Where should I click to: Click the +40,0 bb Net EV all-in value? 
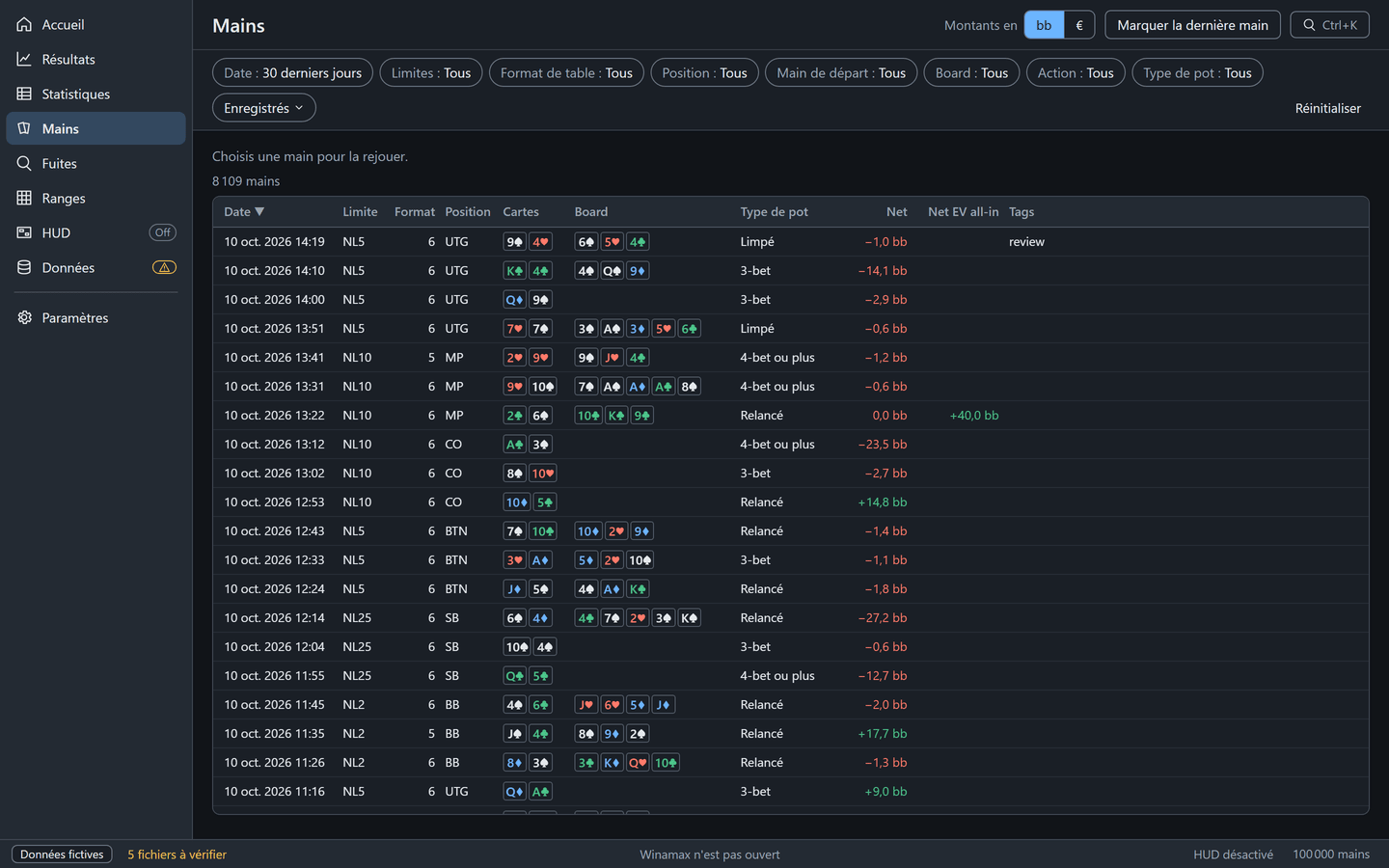coord(974,416)
